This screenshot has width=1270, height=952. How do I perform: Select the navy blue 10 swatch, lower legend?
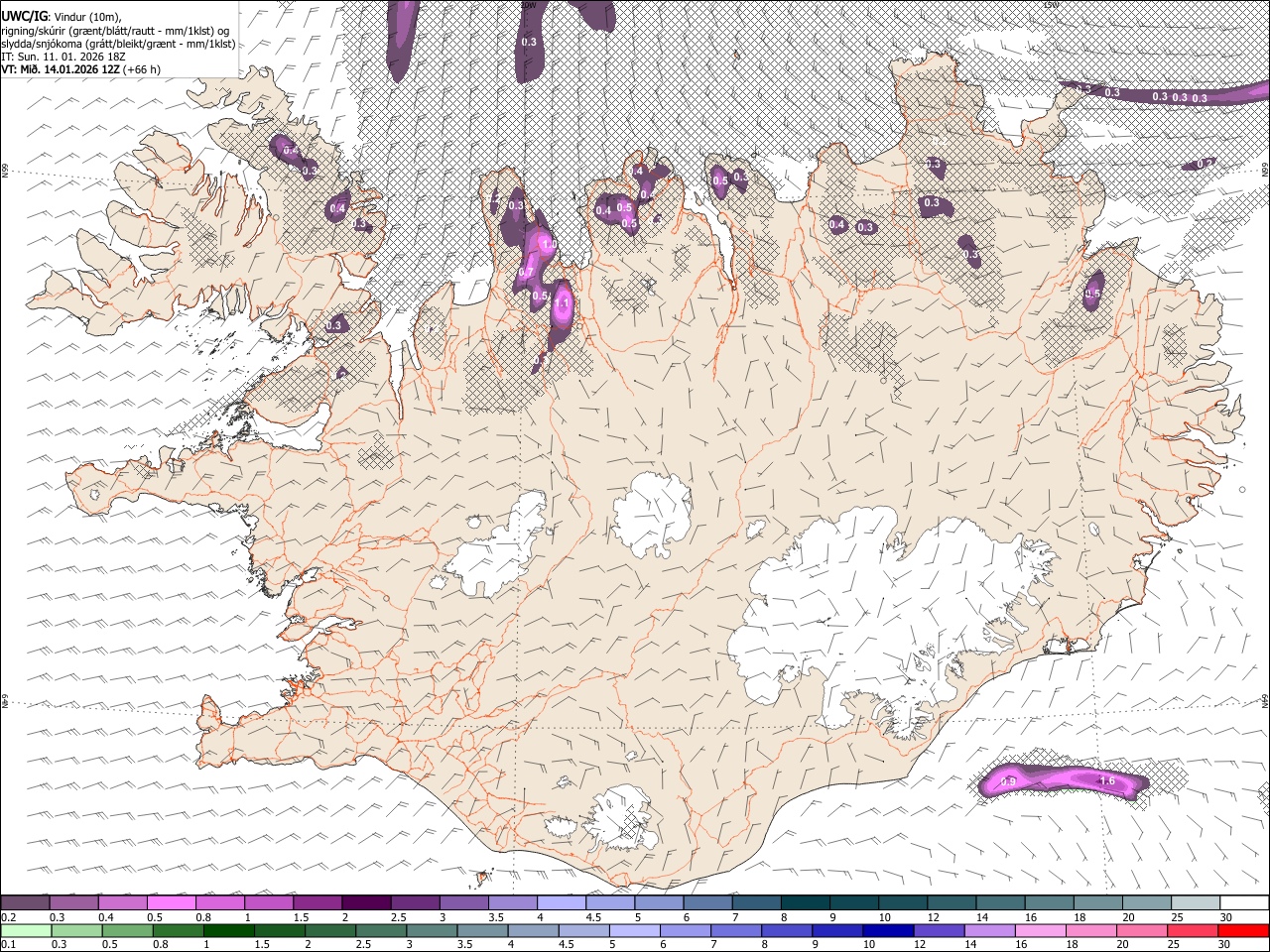pyautogui.click(x=888, y=930)
